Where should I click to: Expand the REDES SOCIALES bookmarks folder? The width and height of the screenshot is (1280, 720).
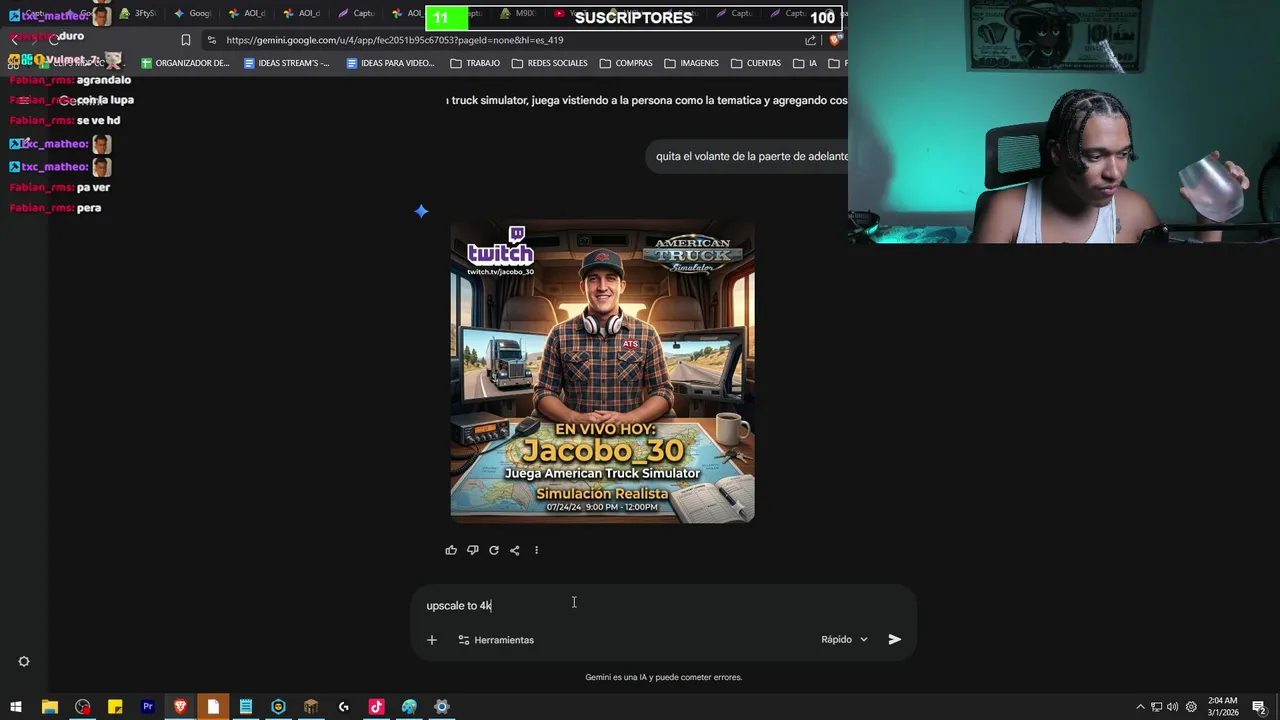tap(549, 63)
